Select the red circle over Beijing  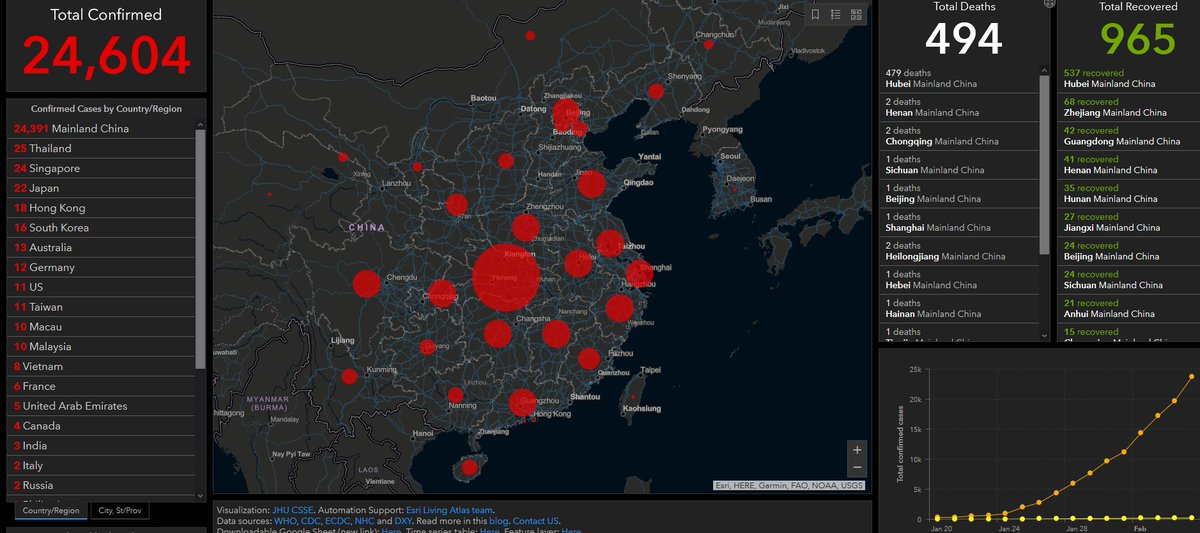pos(567,113)
